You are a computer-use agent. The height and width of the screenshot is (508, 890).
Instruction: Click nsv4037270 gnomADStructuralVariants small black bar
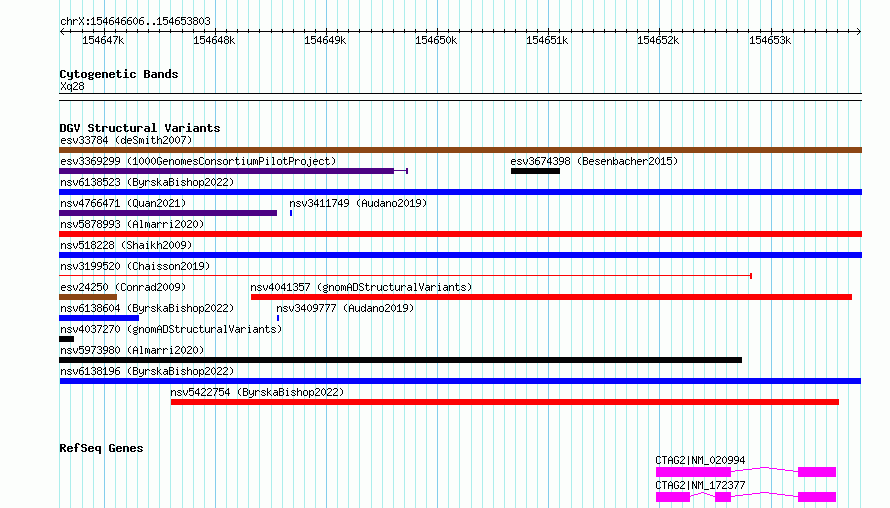(x=66, y=339)
